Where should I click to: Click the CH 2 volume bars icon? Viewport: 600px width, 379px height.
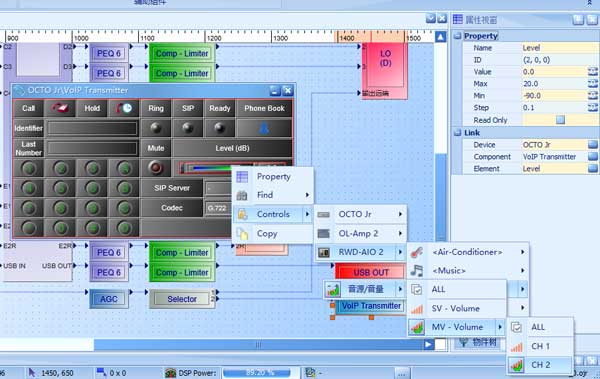click(x=516, y=365)
